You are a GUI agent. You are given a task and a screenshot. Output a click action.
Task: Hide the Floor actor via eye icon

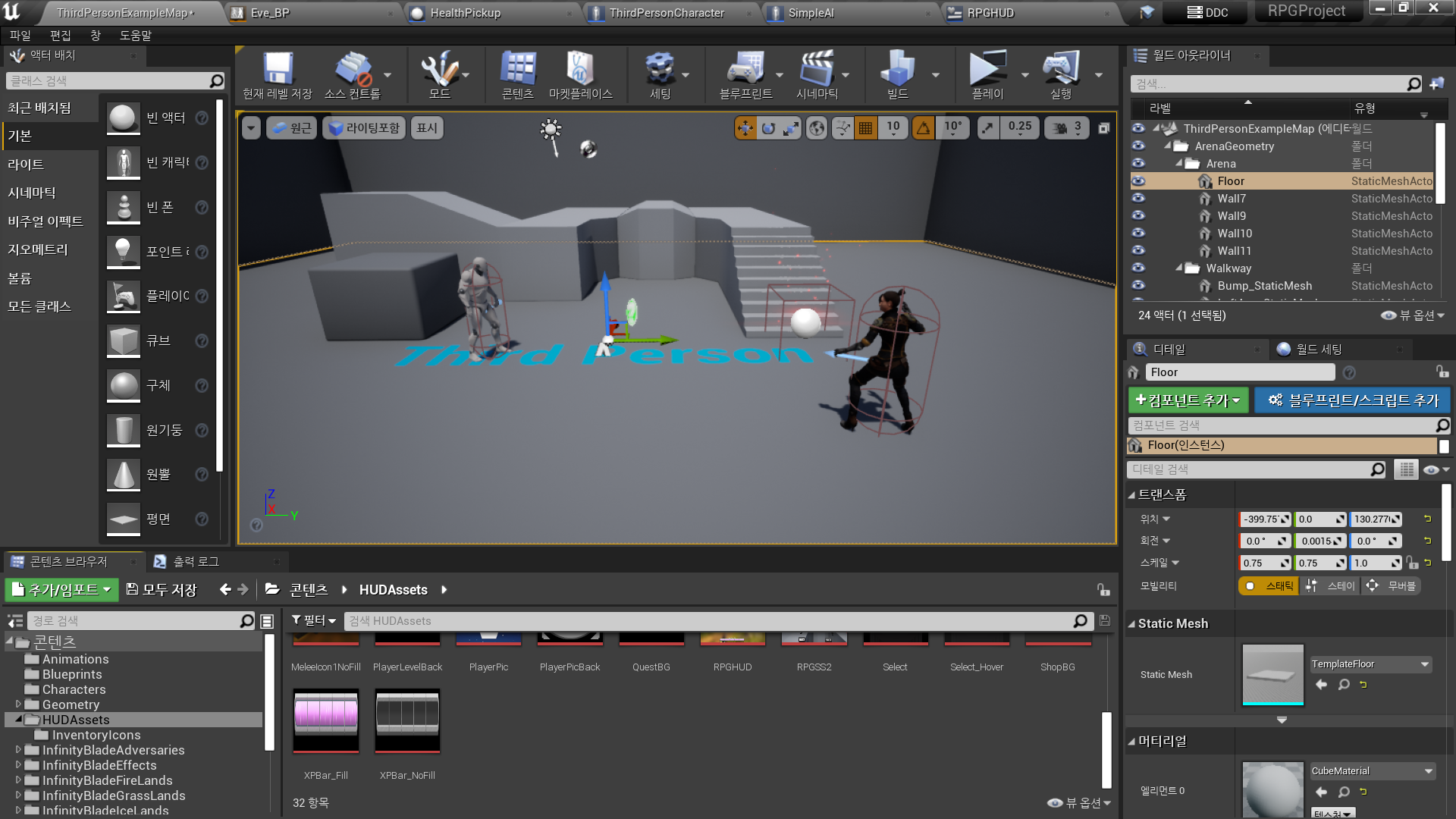[1138, 181]
